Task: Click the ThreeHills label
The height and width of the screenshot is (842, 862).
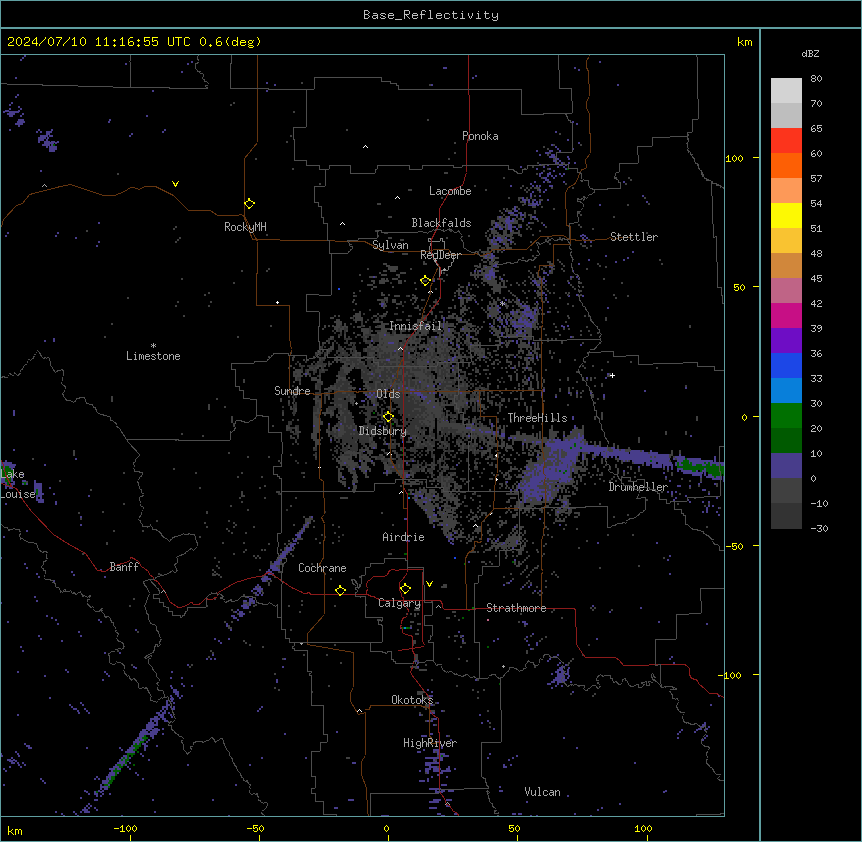Action: tap(537, 418)
